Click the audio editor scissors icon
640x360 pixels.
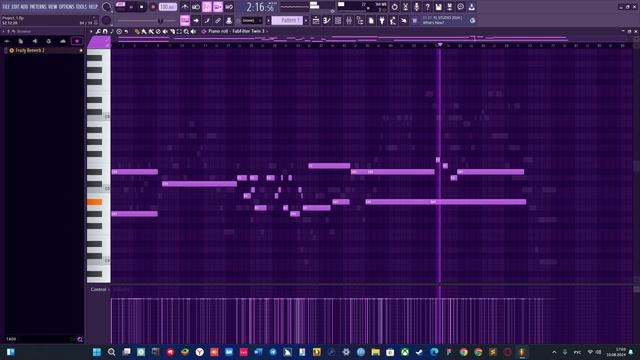click(x=405, y=7)
